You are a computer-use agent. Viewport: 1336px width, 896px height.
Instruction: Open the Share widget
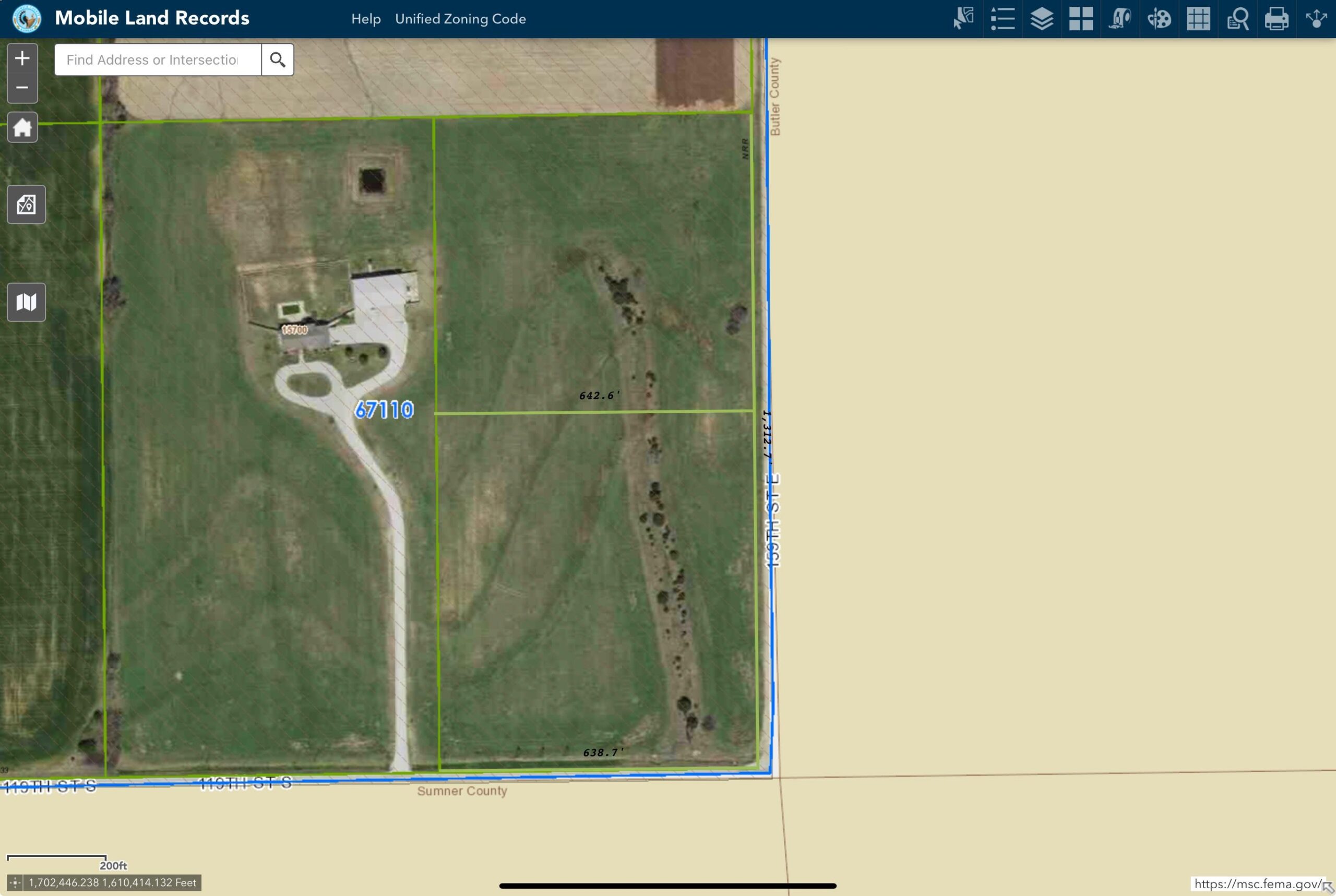[1316, 19]
